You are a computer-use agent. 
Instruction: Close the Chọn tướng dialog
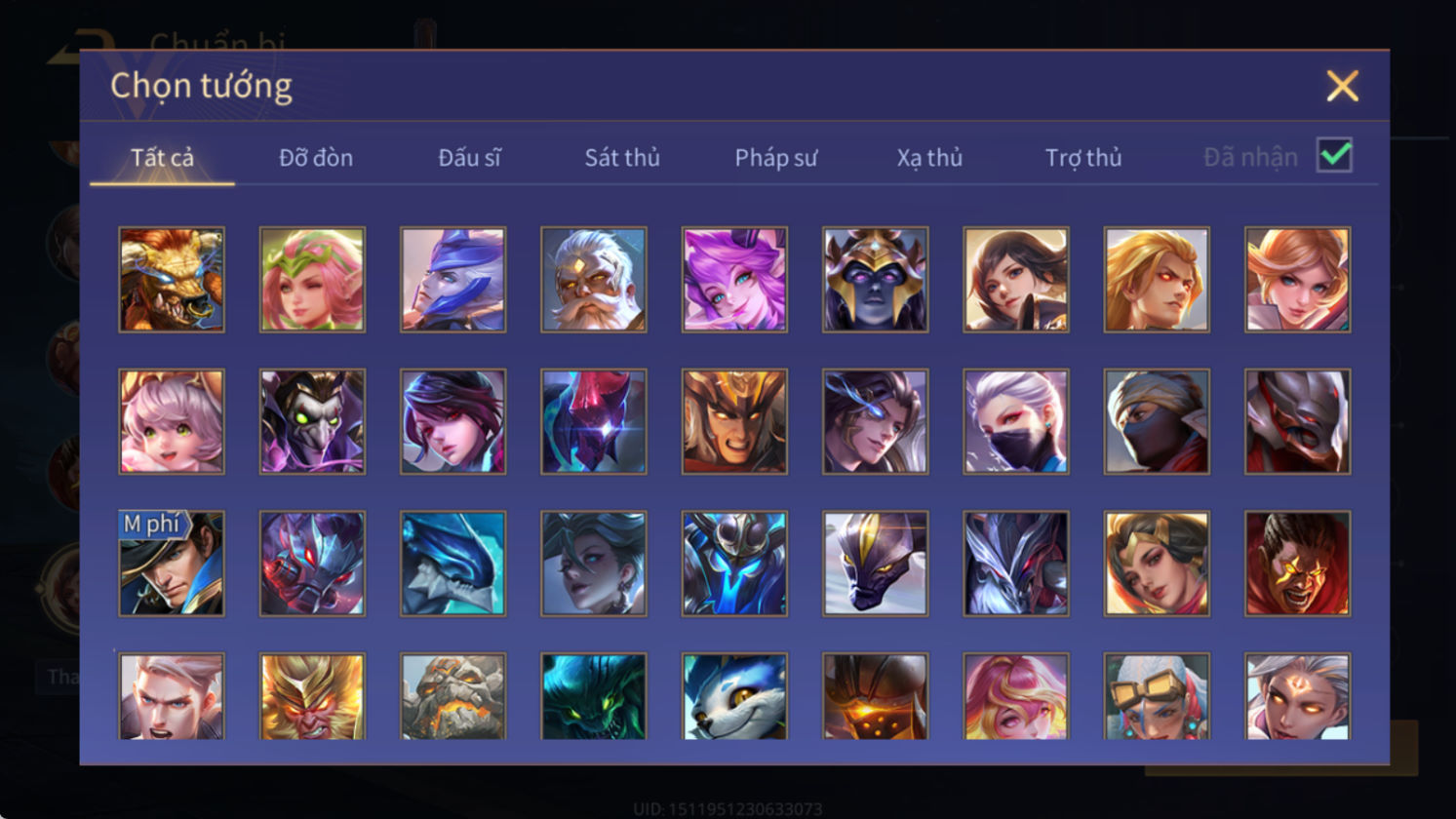pyautogui.click(x=1342, y=86)
